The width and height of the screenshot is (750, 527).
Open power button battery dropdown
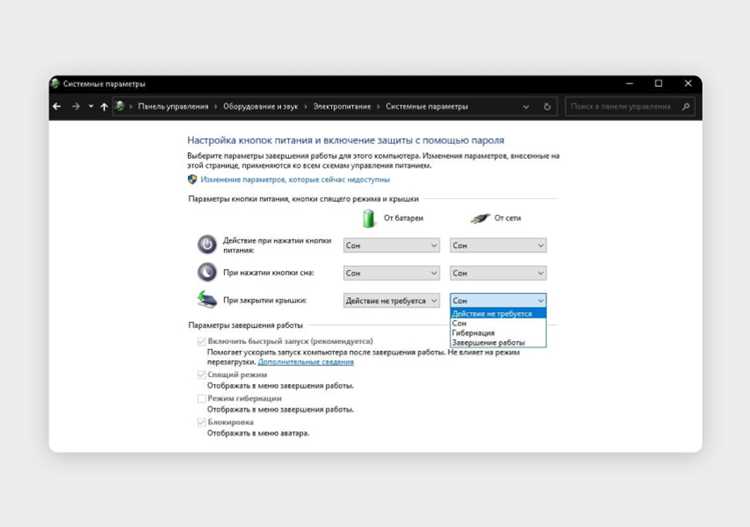point(391,245)
